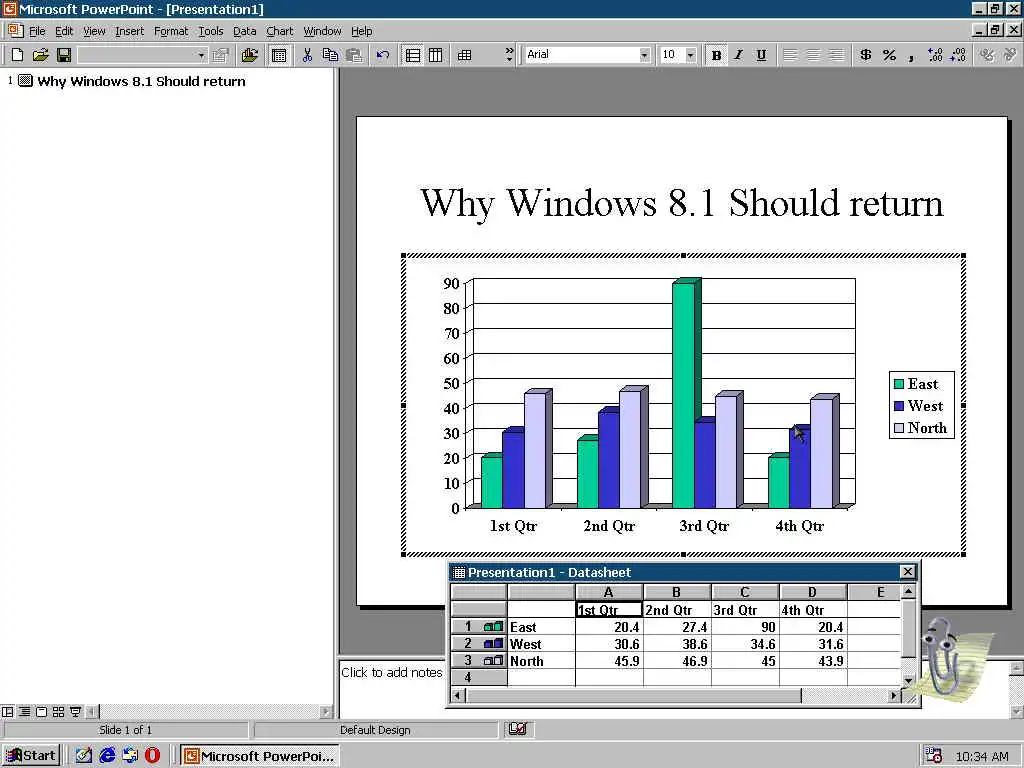
Task: Open the Chart menu
Action: point(280,31)
